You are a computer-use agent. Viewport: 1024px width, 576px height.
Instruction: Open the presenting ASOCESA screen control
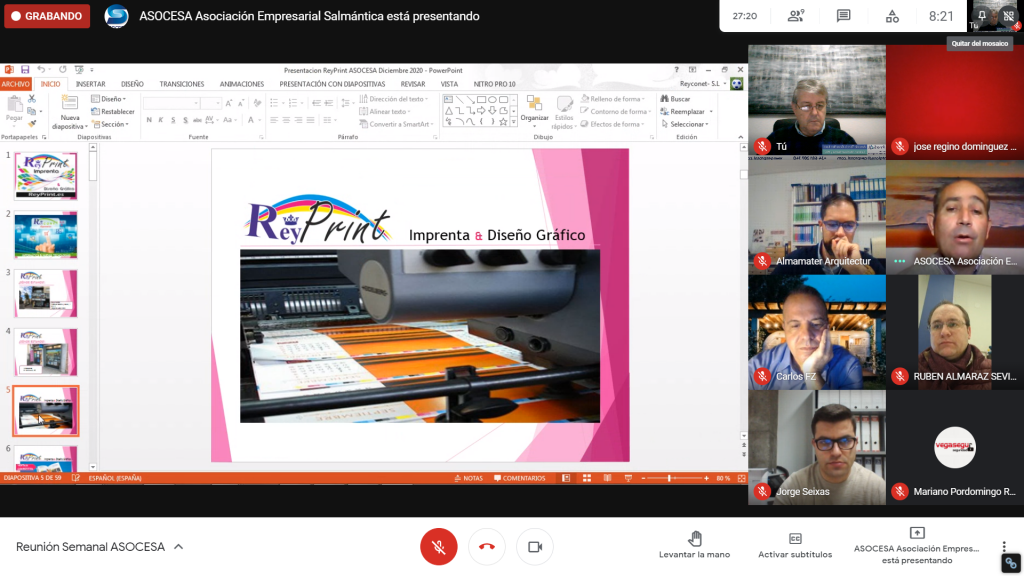(x=917, y=545)
